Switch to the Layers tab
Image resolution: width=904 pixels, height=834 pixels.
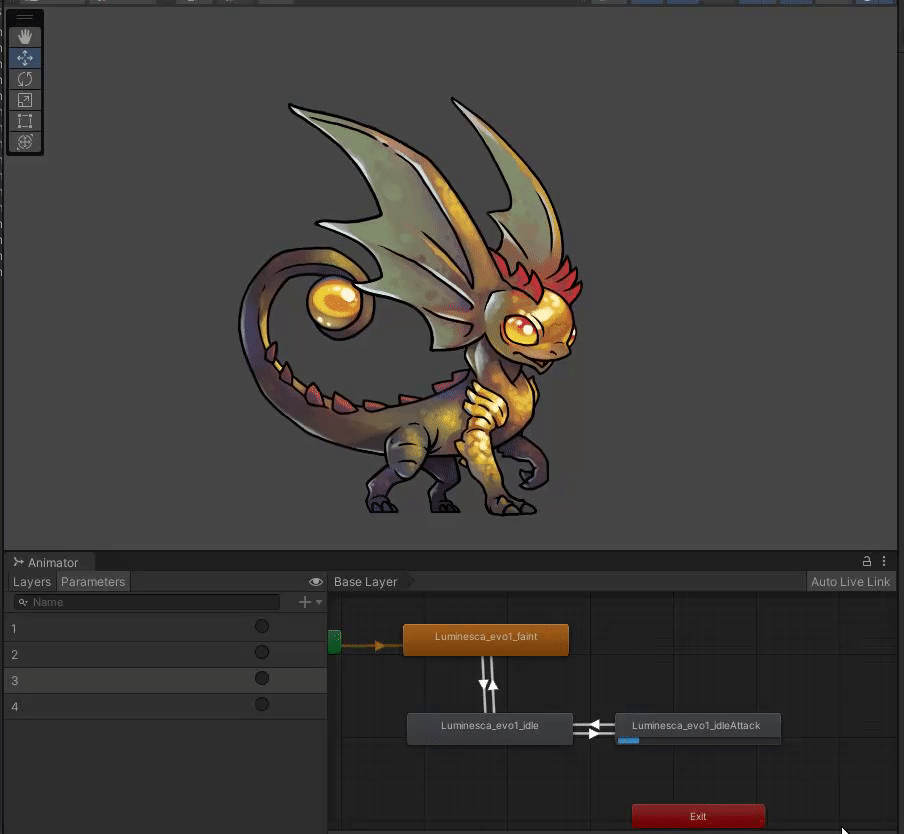point(31,582)
